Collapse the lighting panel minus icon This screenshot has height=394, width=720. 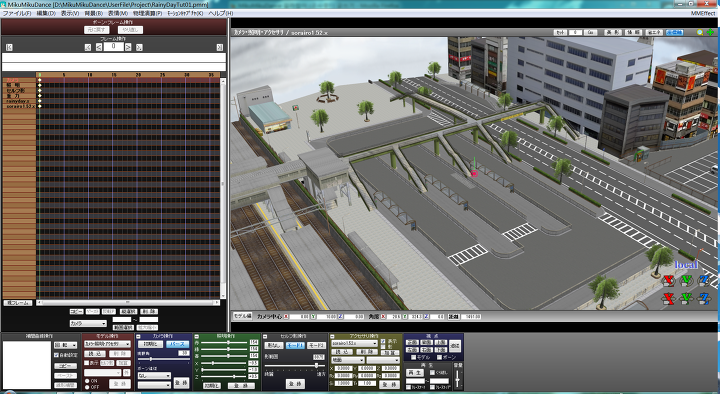tap(197, 337)
